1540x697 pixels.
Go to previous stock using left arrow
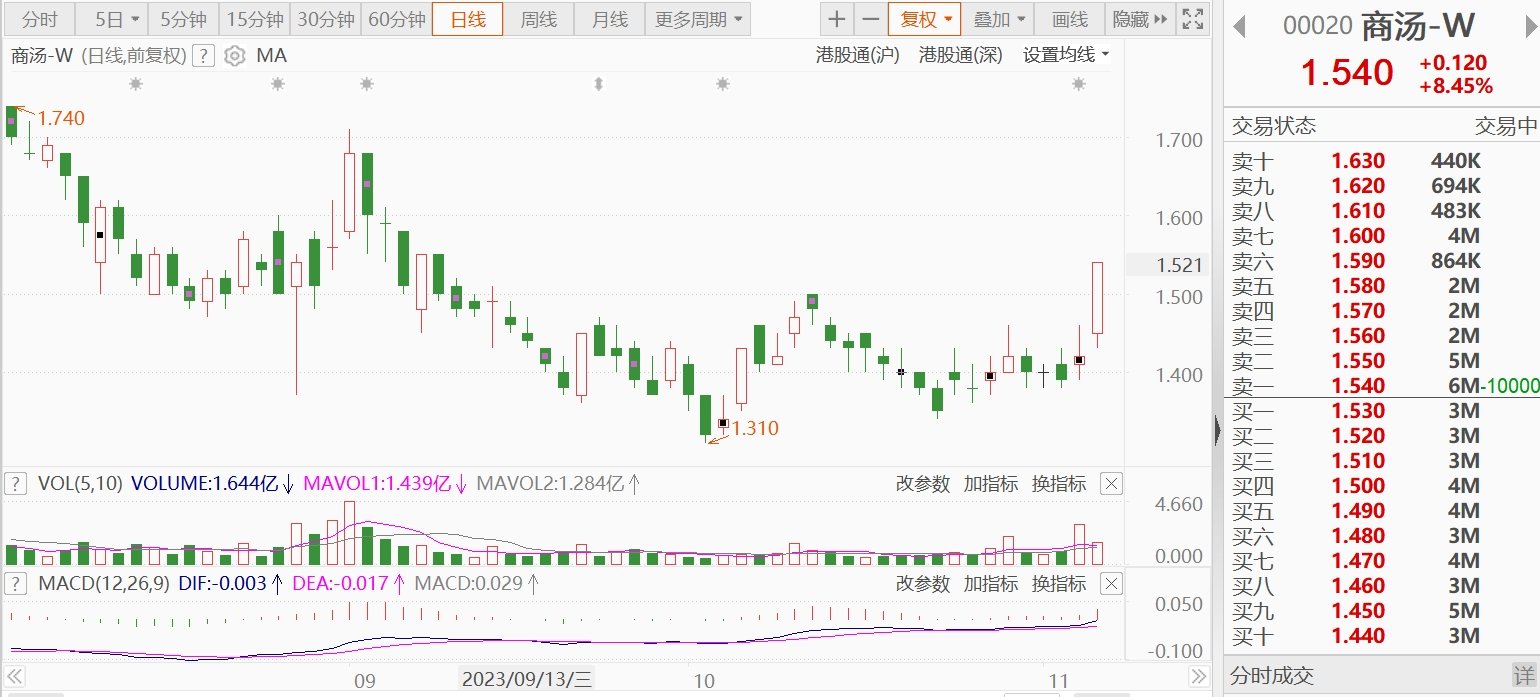[1239, 27]
